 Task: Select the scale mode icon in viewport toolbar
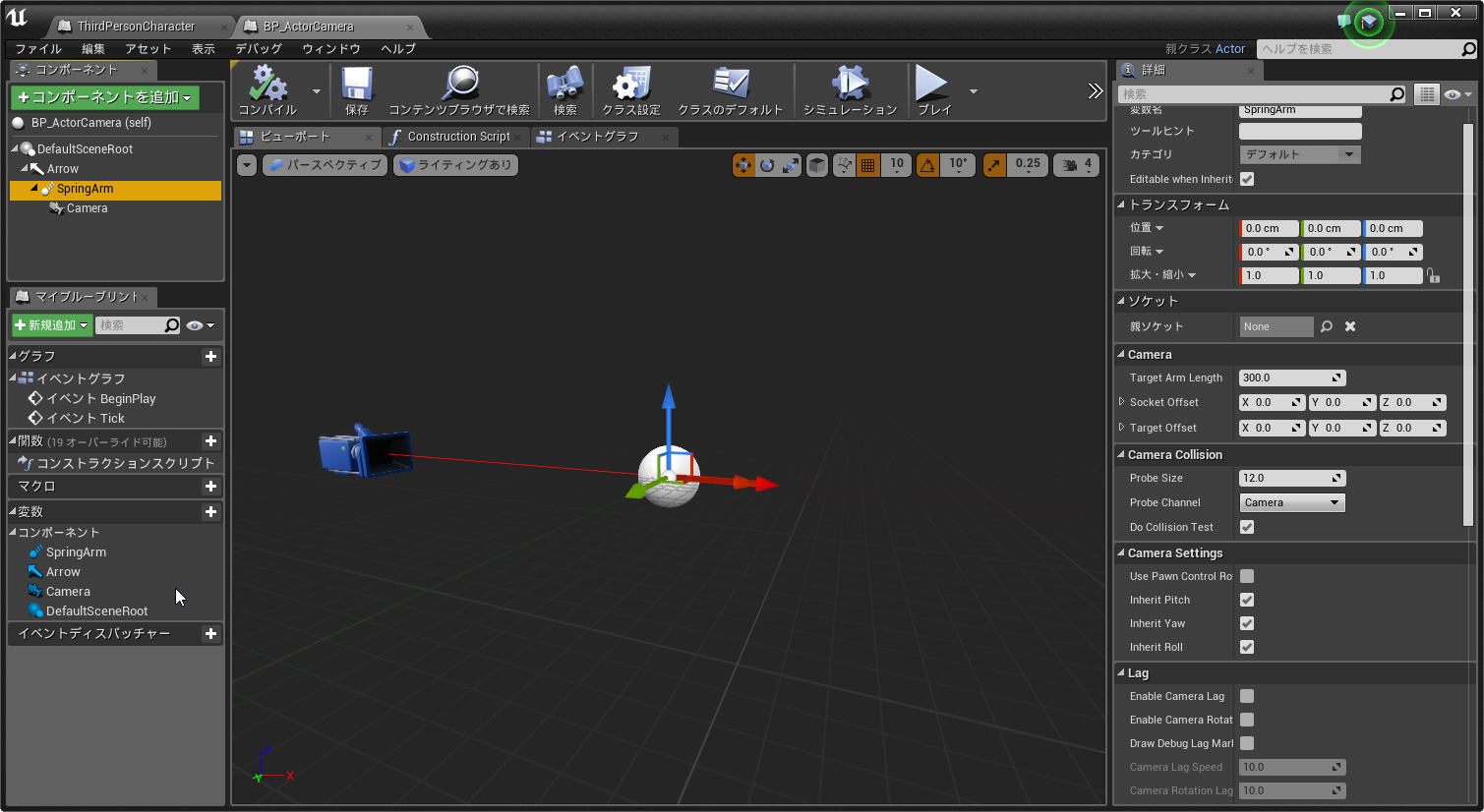click(788, 165)
